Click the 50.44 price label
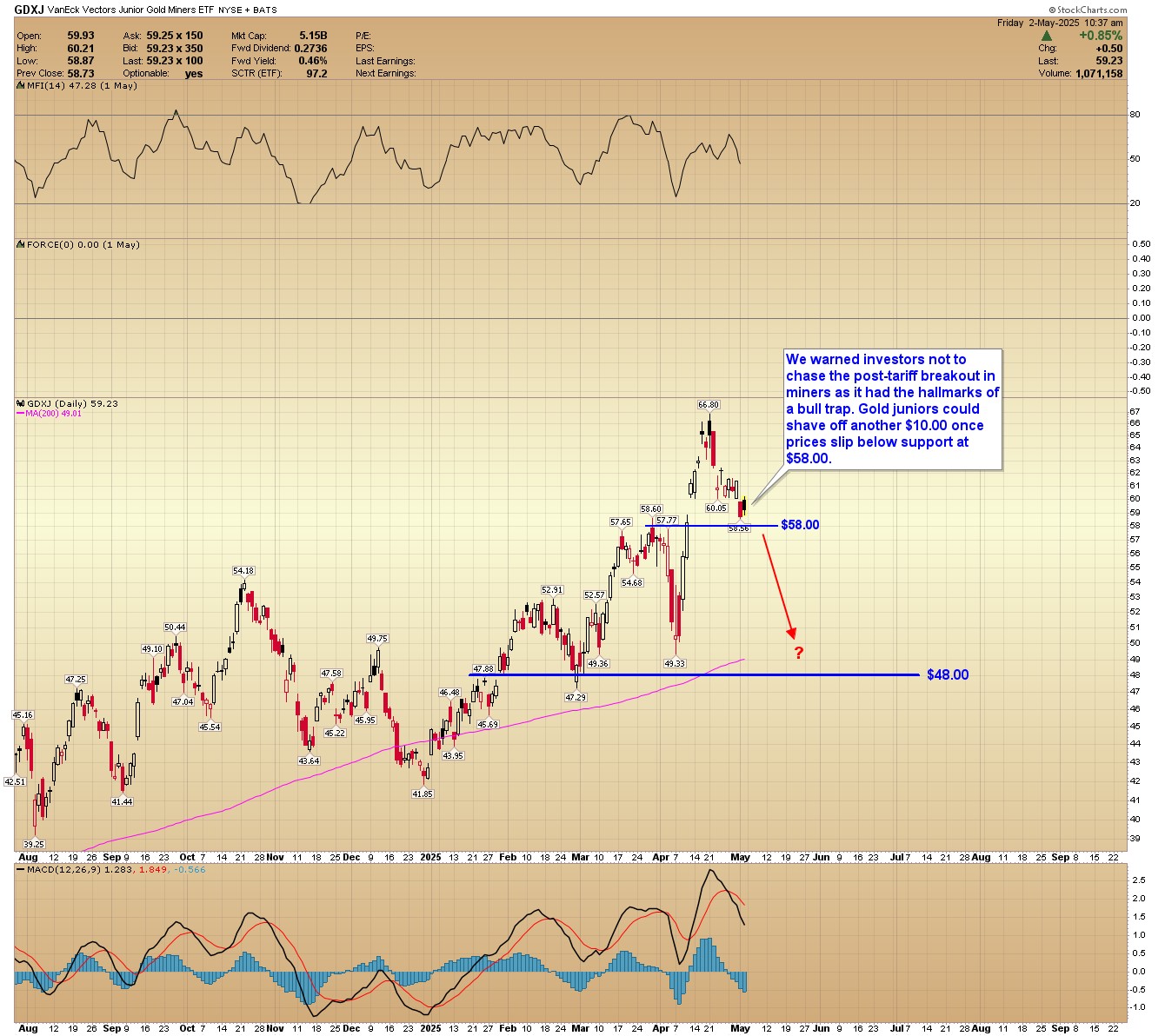Viewport: 1165px width, 1036px height. click(x=175, y=628)
